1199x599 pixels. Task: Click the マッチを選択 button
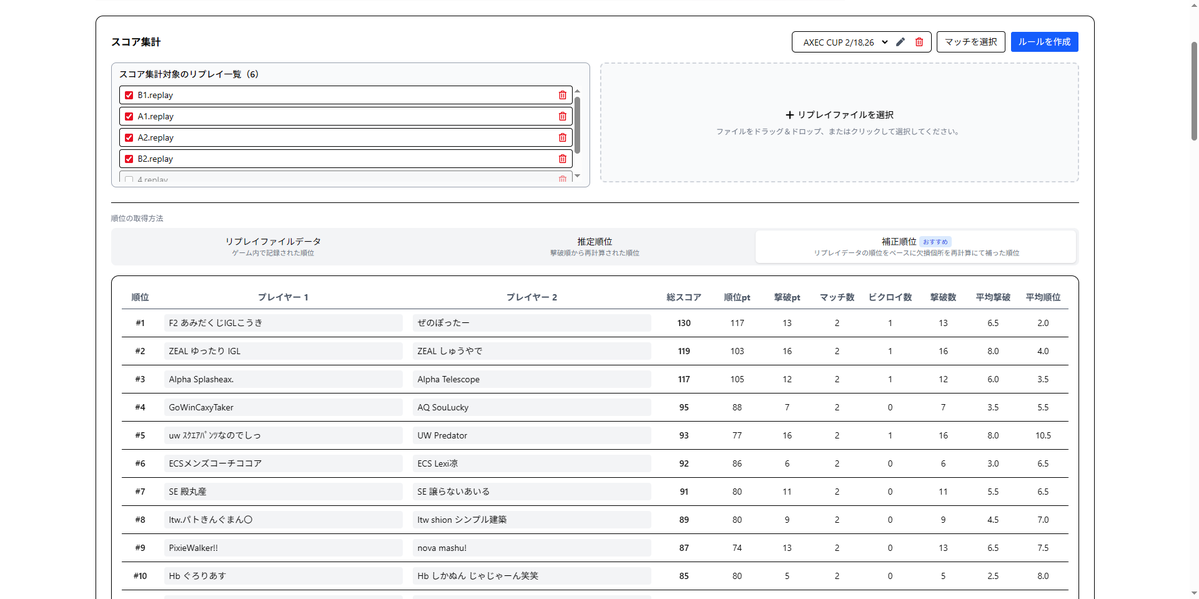pos(970,42)
